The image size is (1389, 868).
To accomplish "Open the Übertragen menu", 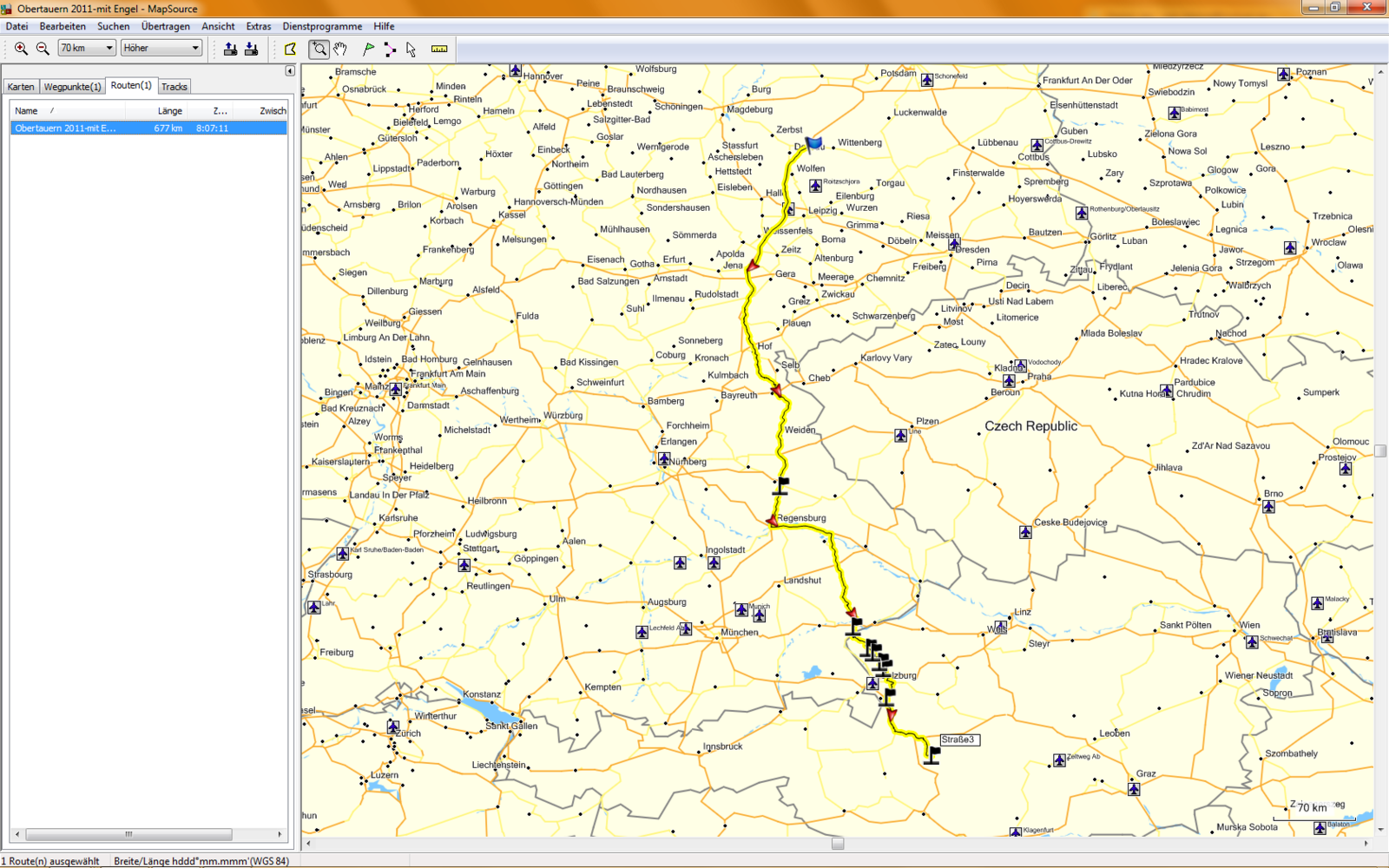I will [x=165, y=26].
